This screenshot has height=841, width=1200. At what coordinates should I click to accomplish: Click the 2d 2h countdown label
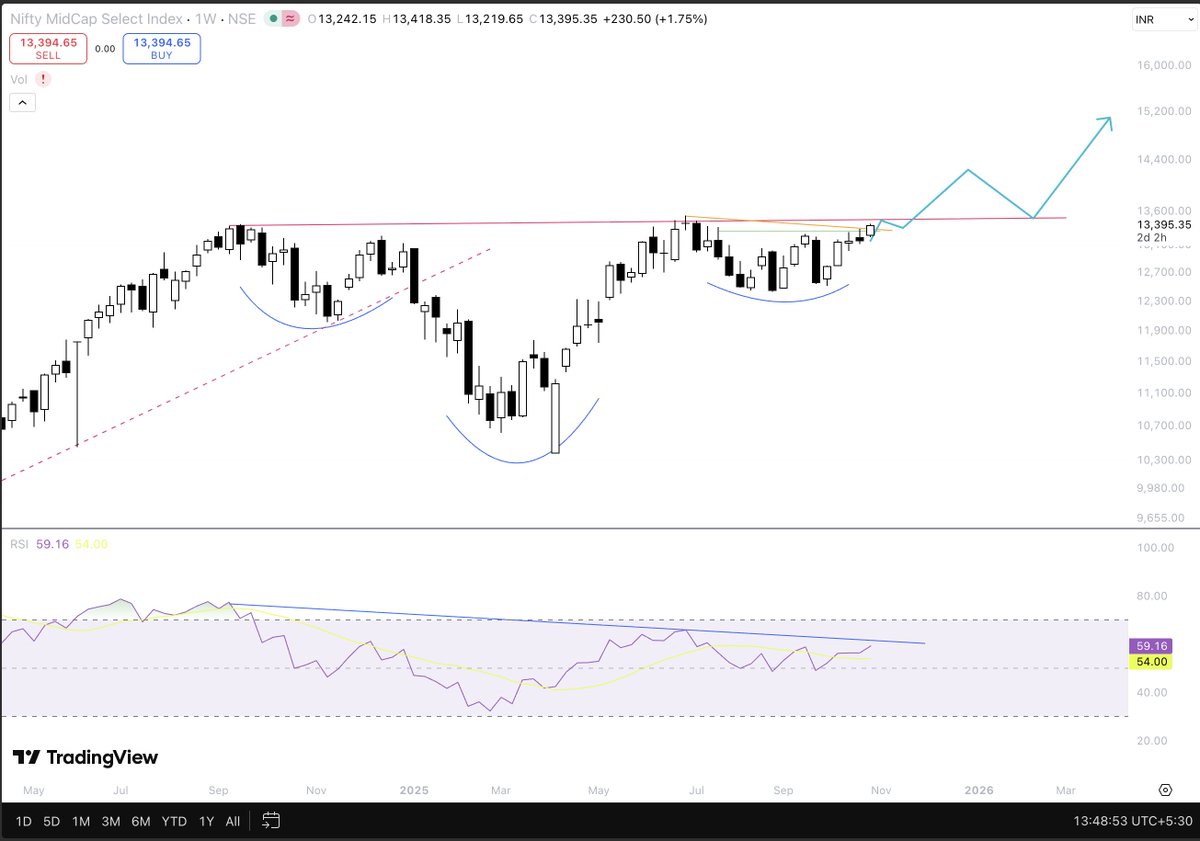[1150, 238]
